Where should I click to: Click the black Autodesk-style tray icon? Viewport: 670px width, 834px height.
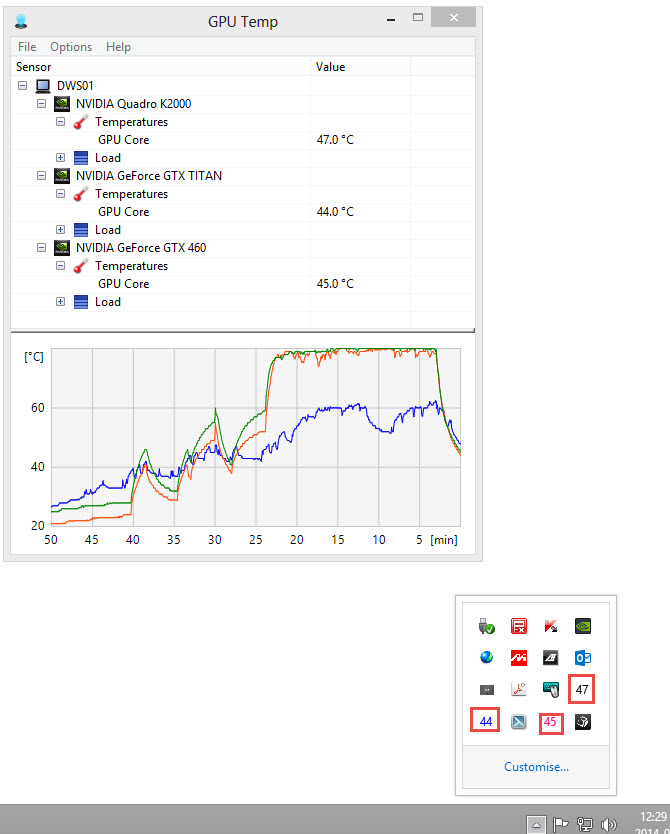pos(551,658)
